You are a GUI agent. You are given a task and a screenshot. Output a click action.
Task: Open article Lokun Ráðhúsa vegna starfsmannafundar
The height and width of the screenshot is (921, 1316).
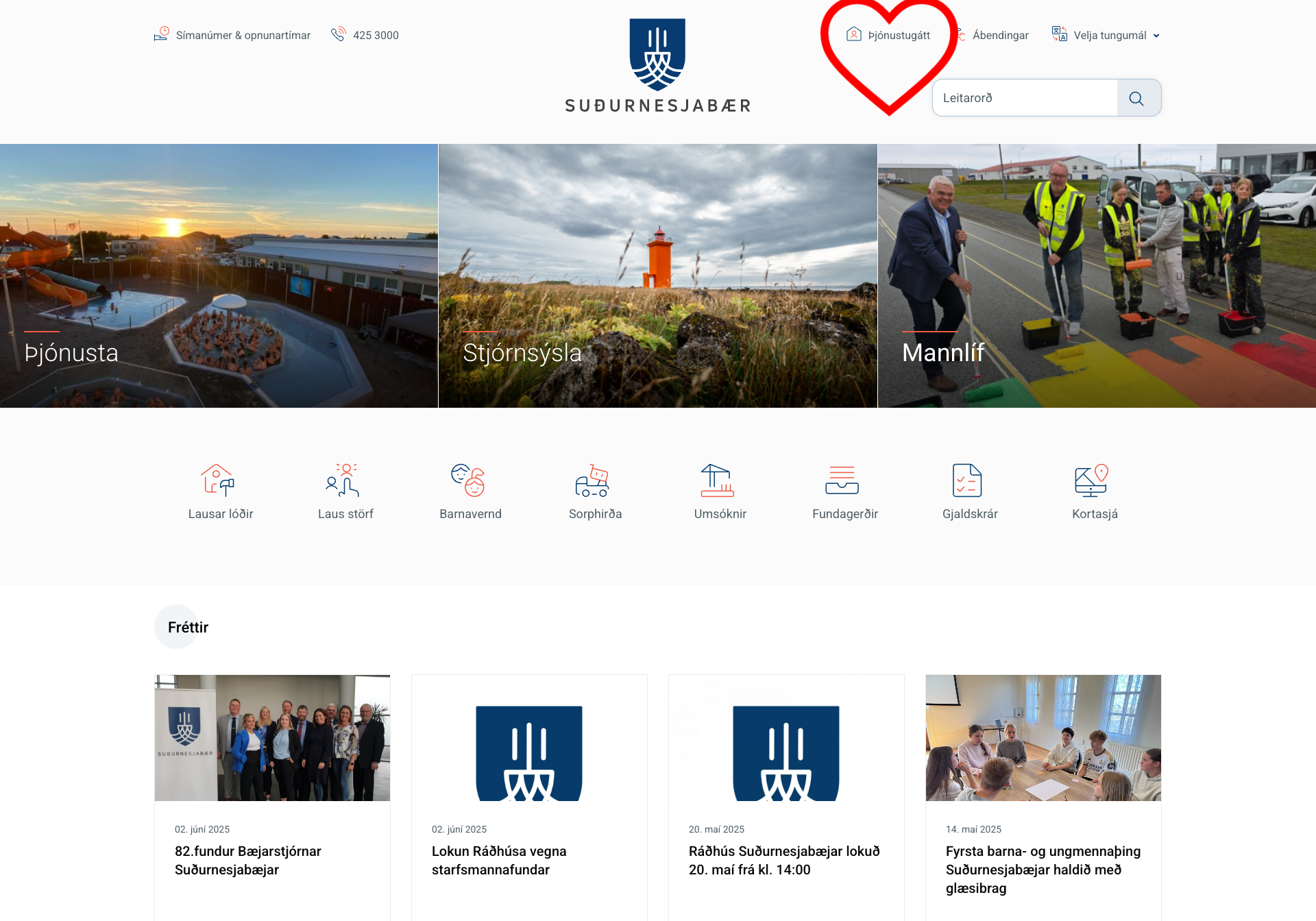click(499, 861)
